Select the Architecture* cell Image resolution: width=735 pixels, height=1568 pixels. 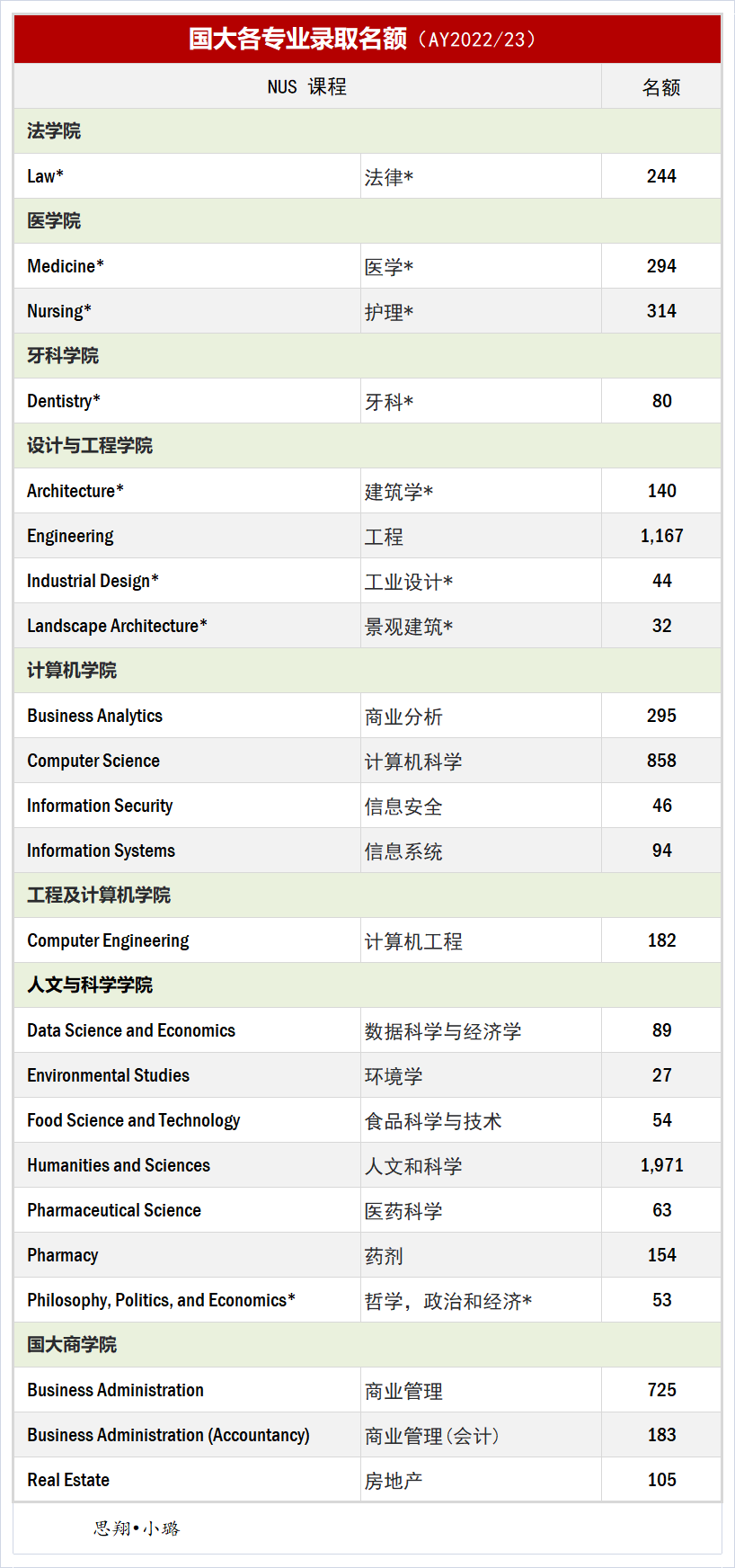click(187, 491)
